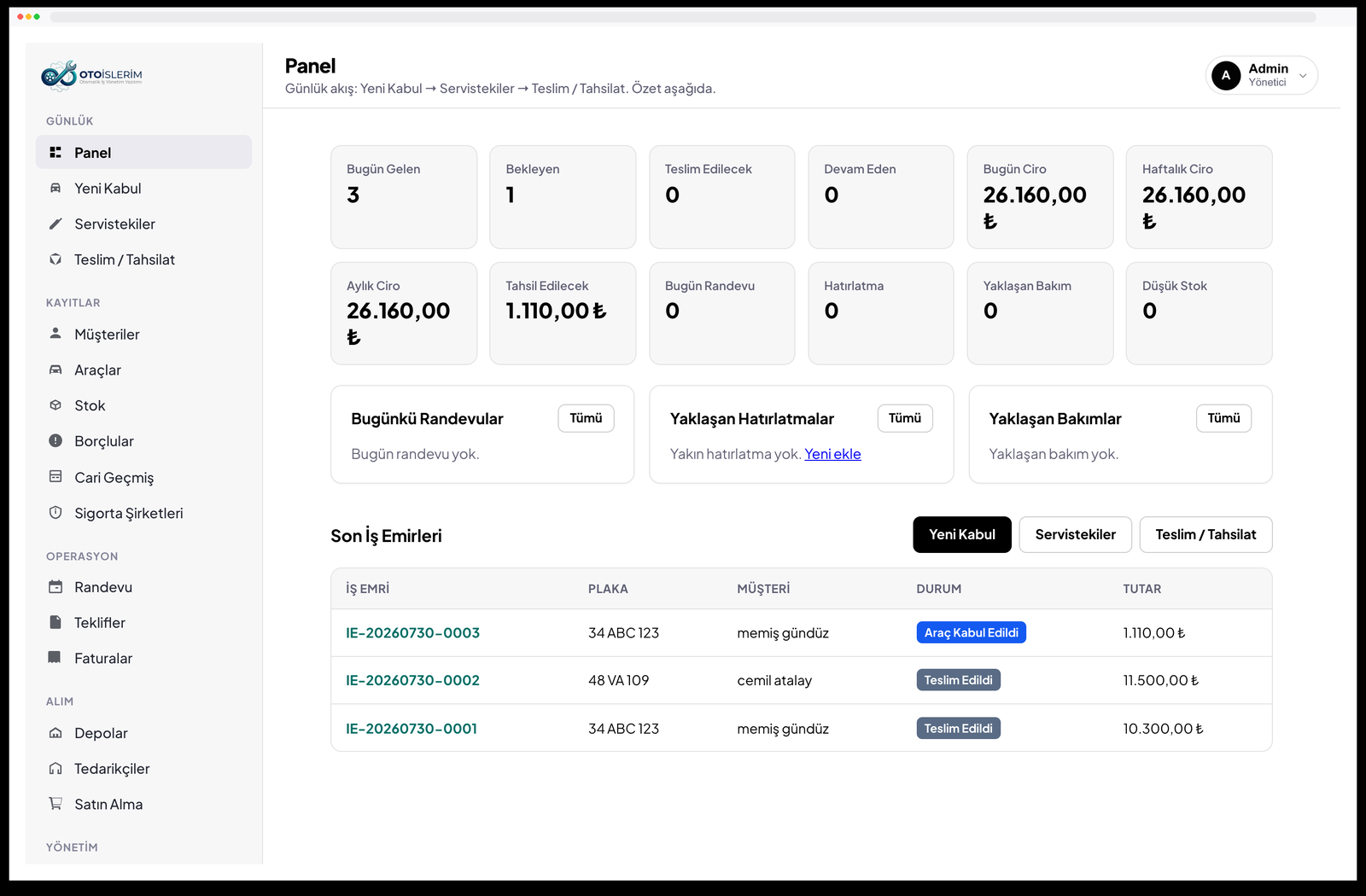This screenshot has width=1366, height=896.
Task: Open the Yeni Kabul car icon
Action: pos(55,188)
